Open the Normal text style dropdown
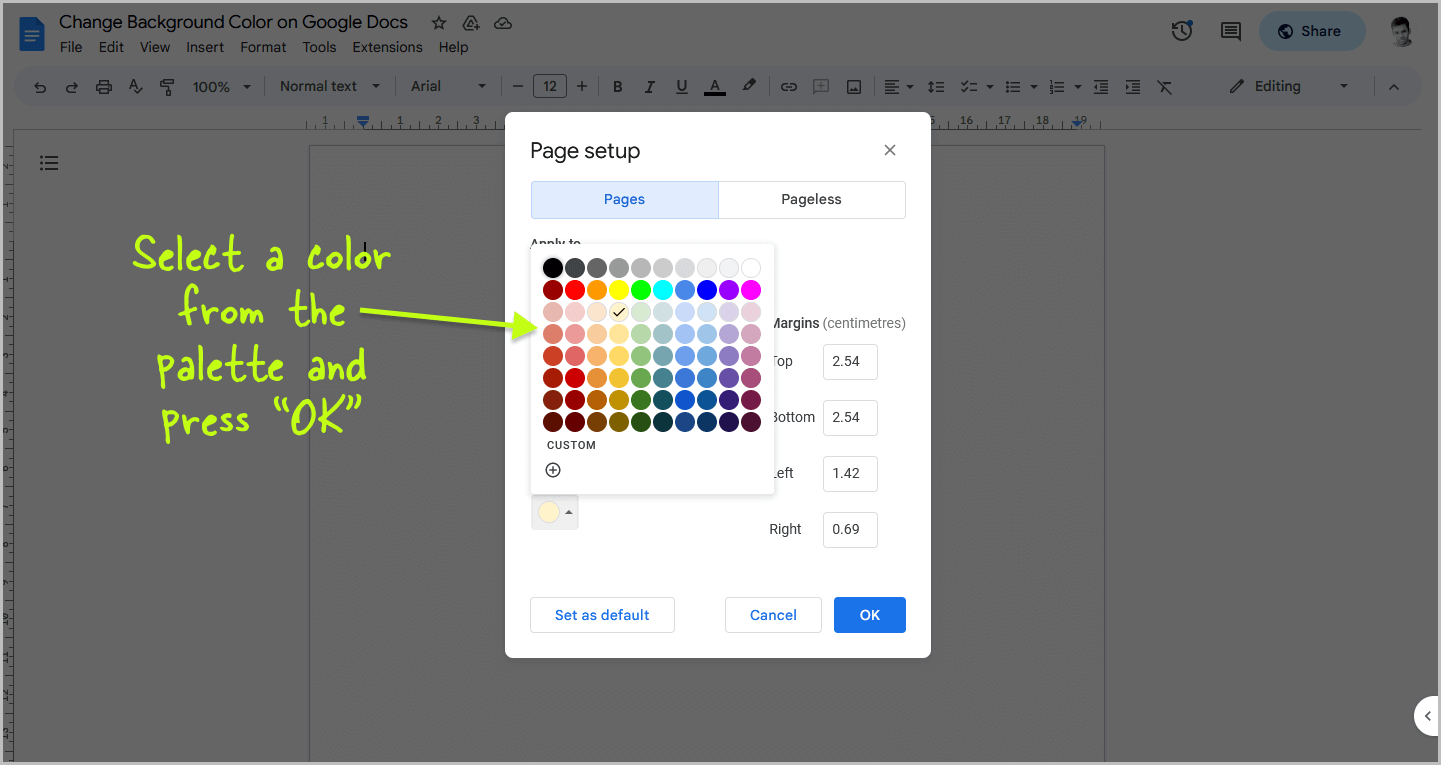Screen dimensions: 1441x765 [x=330, y=87]
